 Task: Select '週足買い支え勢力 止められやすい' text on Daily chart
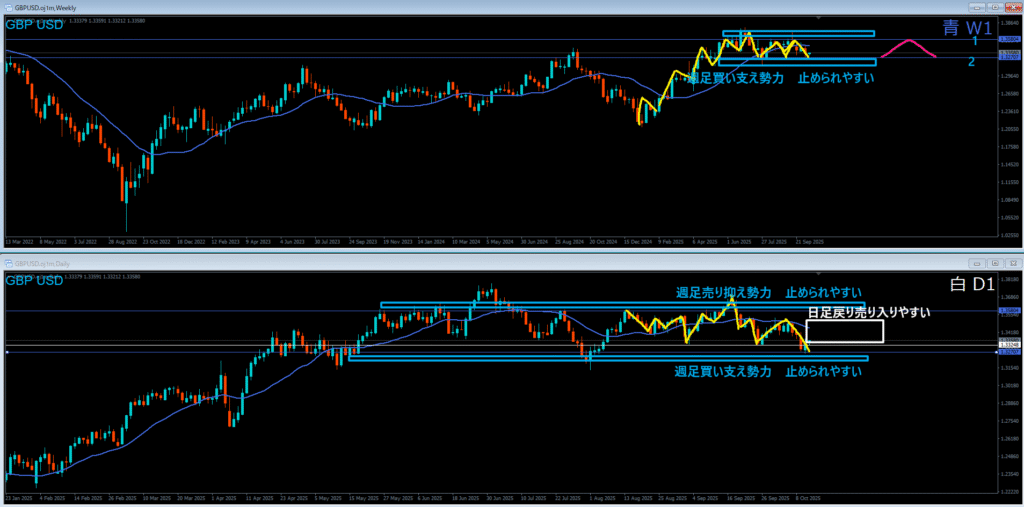[x=768, y=372]
